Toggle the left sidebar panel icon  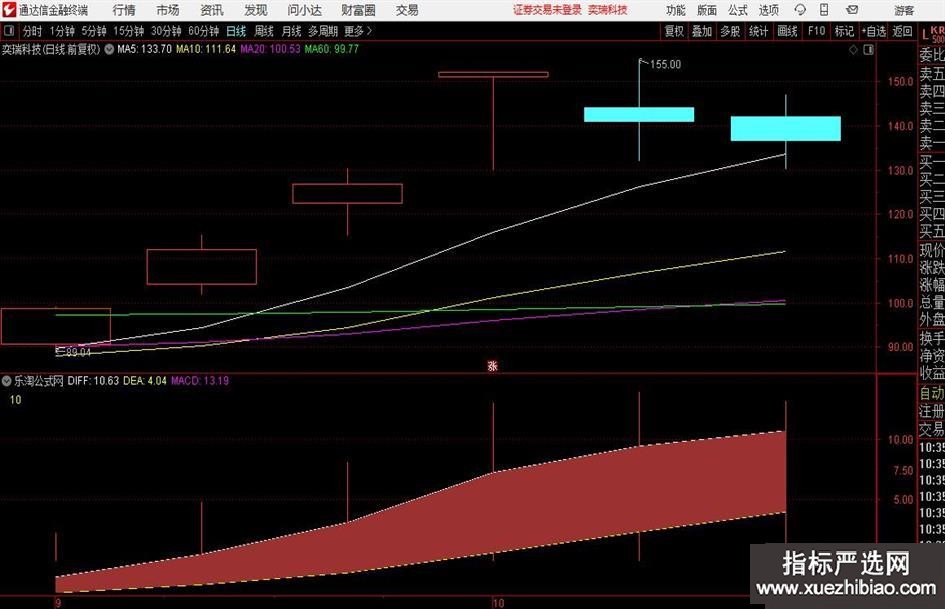point(9,31)
